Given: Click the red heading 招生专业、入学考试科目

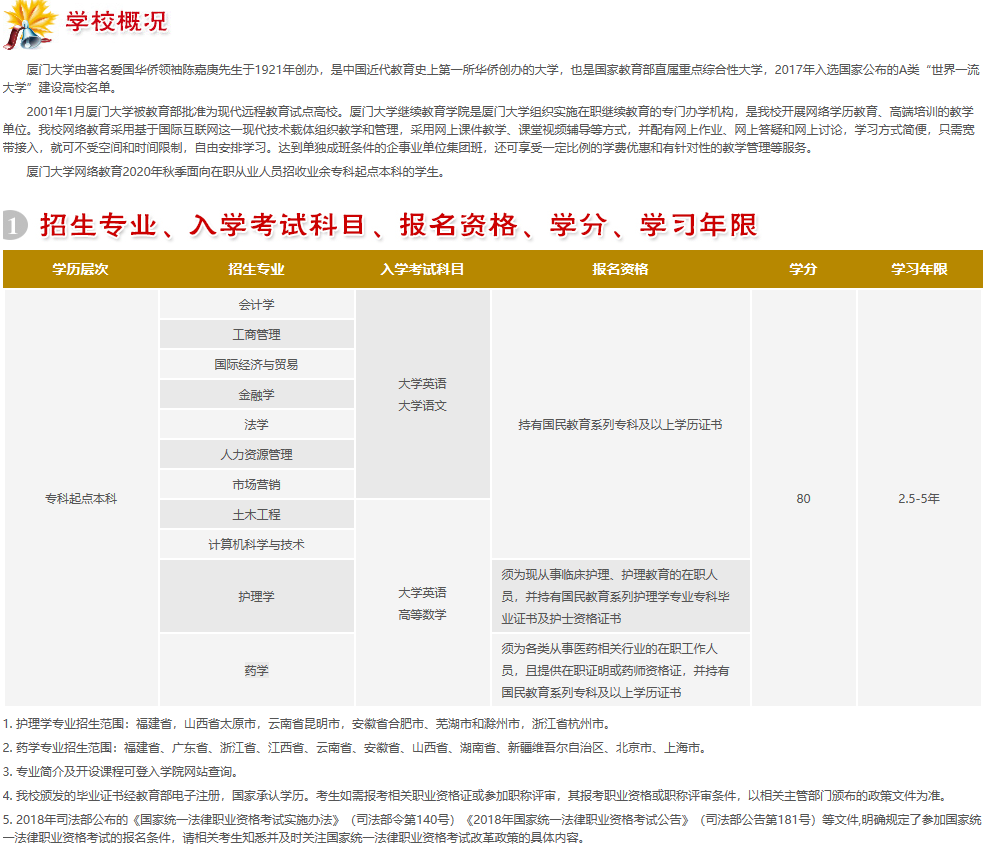Looking at the screenshot, I should pos(399,225).
